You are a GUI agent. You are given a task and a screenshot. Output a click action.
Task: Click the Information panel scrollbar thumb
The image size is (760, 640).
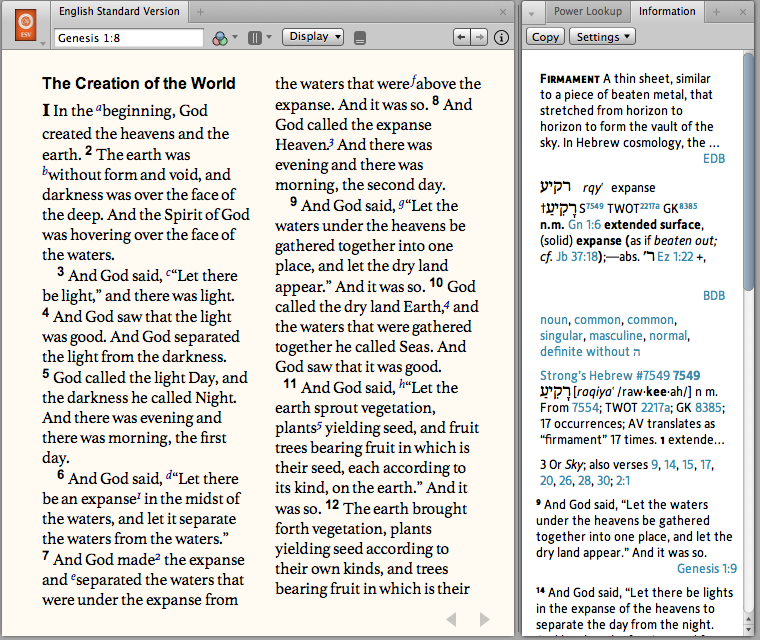(749, 171)
